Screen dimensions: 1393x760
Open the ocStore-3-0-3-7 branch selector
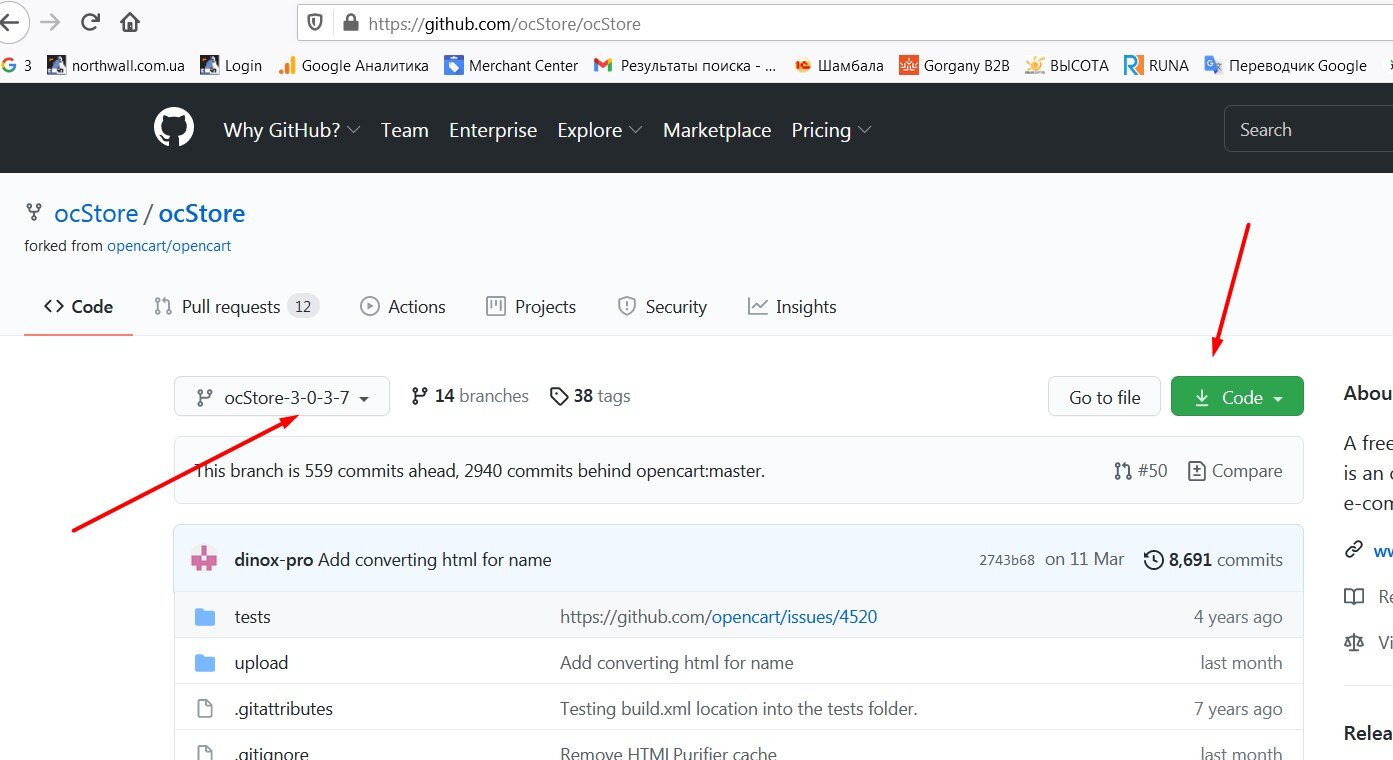(282, 397)
